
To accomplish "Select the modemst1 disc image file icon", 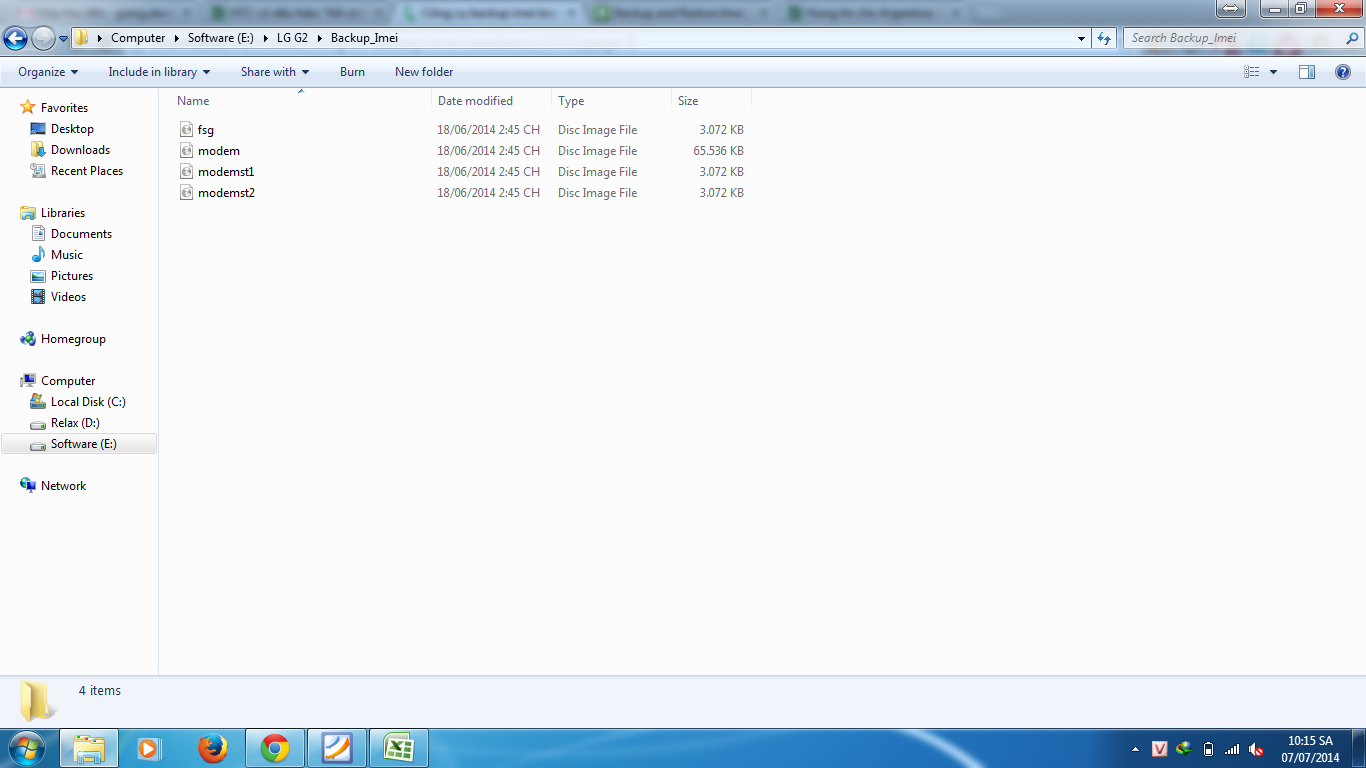I will coord(187,172).
